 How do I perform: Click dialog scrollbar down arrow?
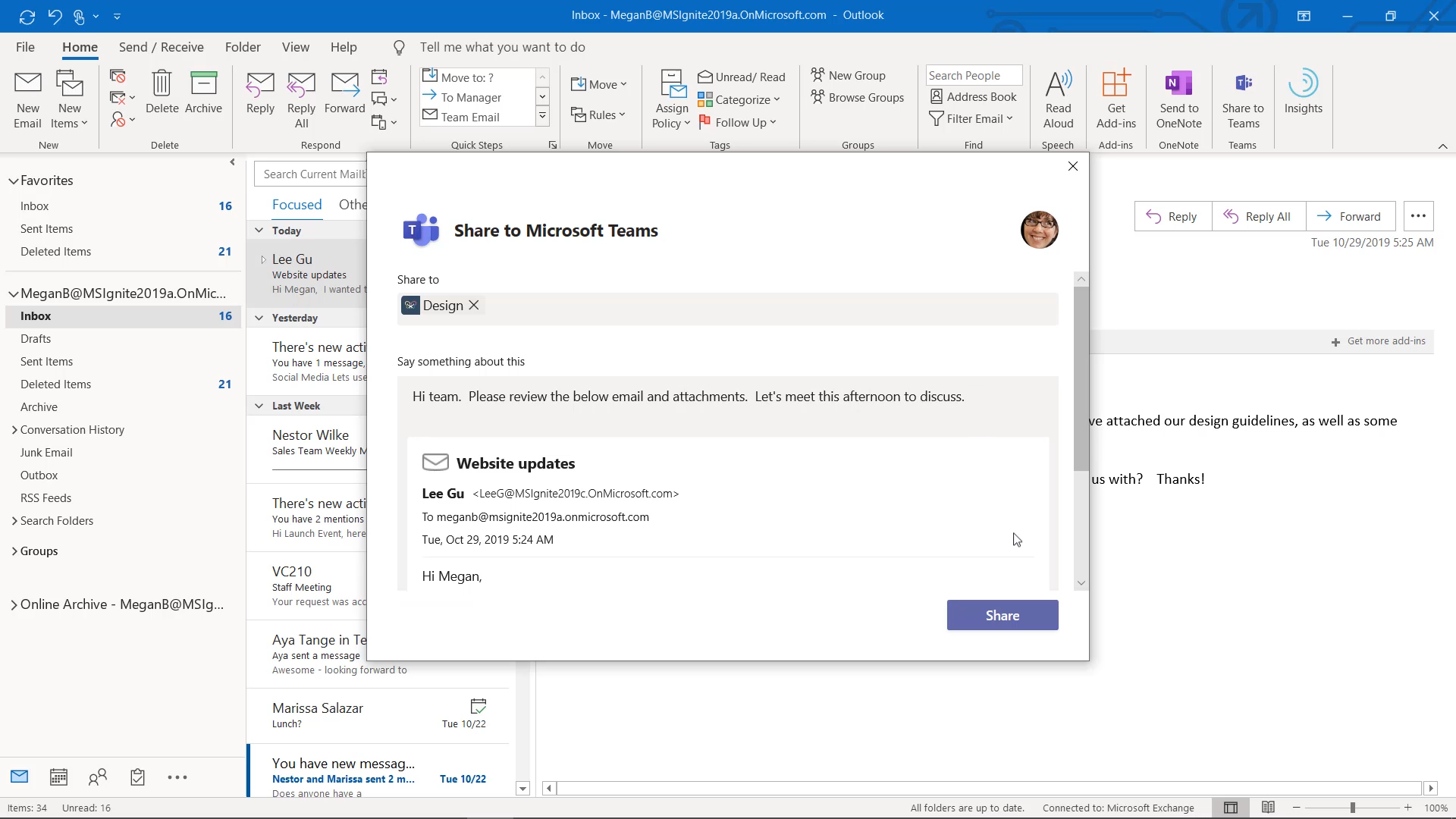tap(1081, 583)
